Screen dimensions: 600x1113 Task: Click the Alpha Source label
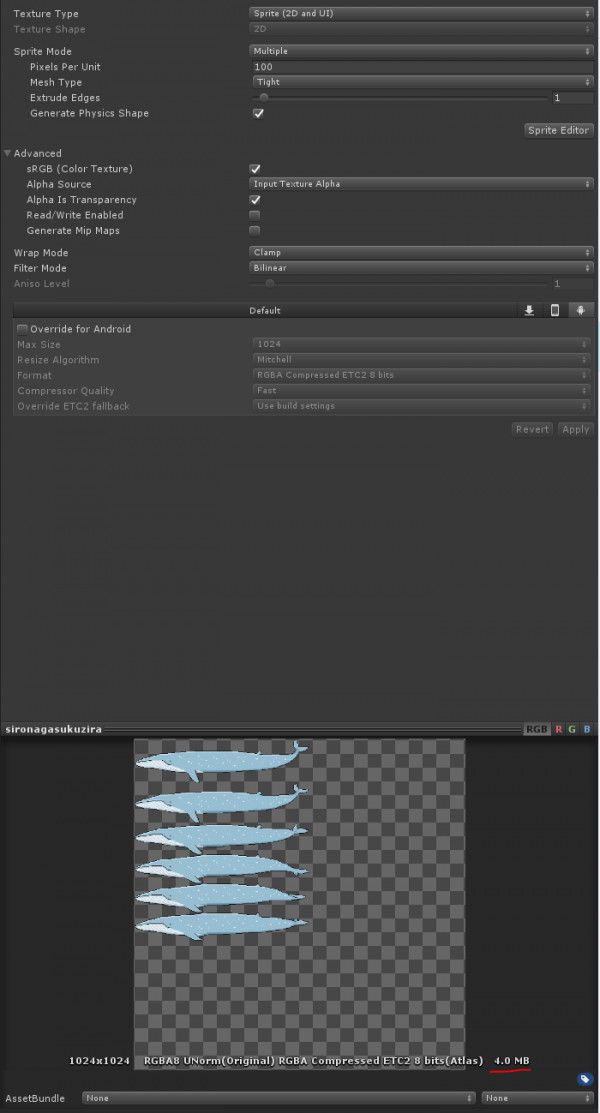[x=59, y=185]
